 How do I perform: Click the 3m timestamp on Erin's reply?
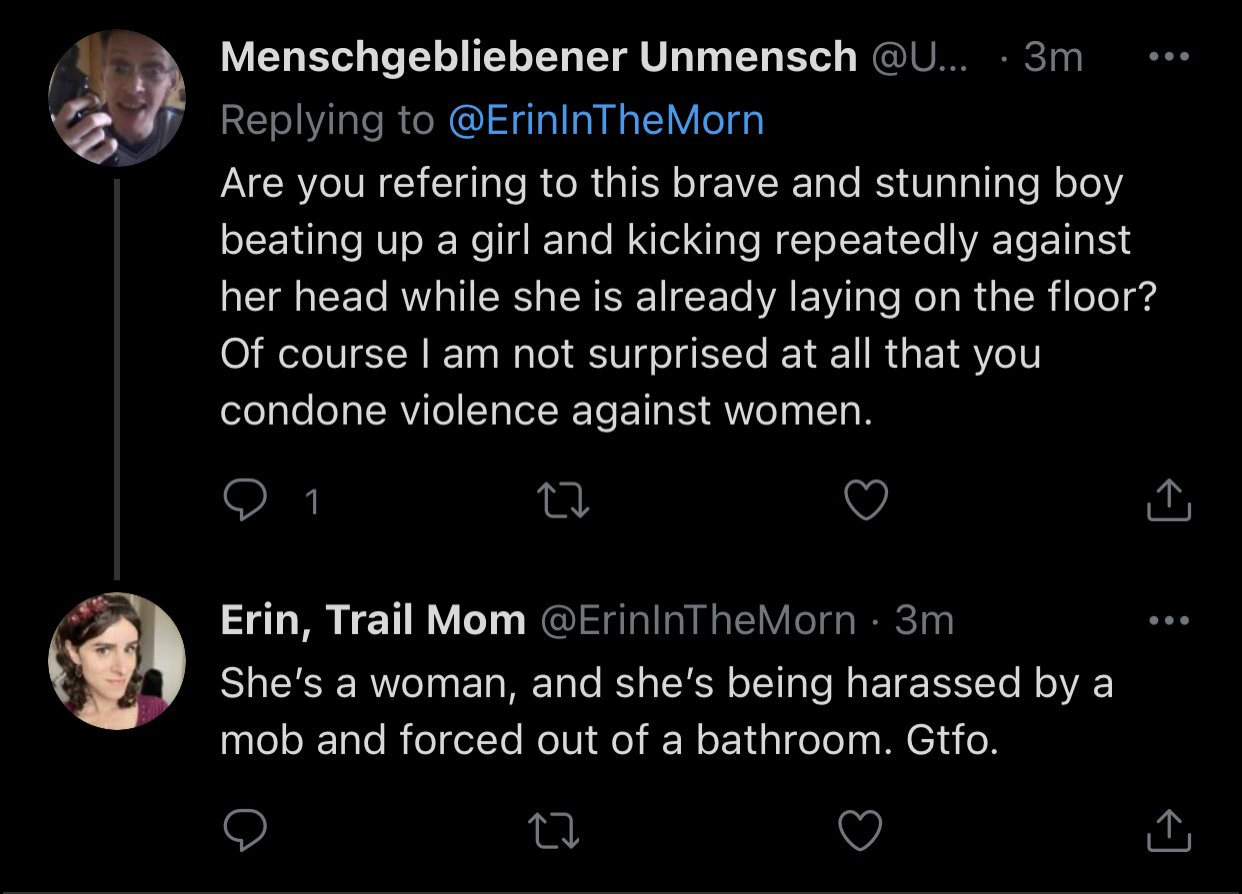924,621
